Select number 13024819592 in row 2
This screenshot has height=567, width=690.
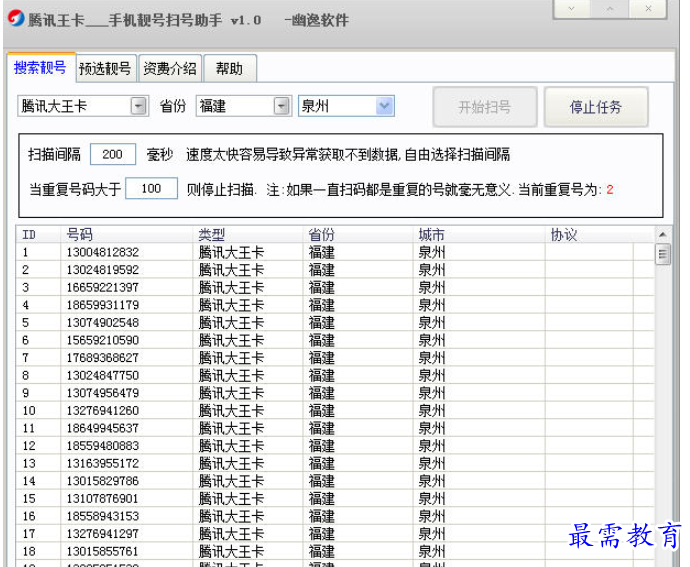coord(103,270)
